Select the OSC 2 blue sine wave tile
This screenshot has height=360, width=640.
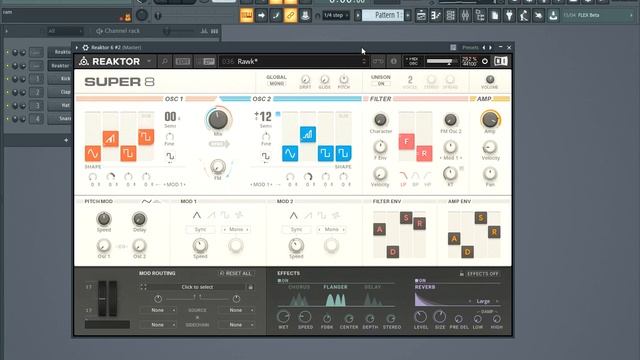pyautogui.click(x=290, y=153)
